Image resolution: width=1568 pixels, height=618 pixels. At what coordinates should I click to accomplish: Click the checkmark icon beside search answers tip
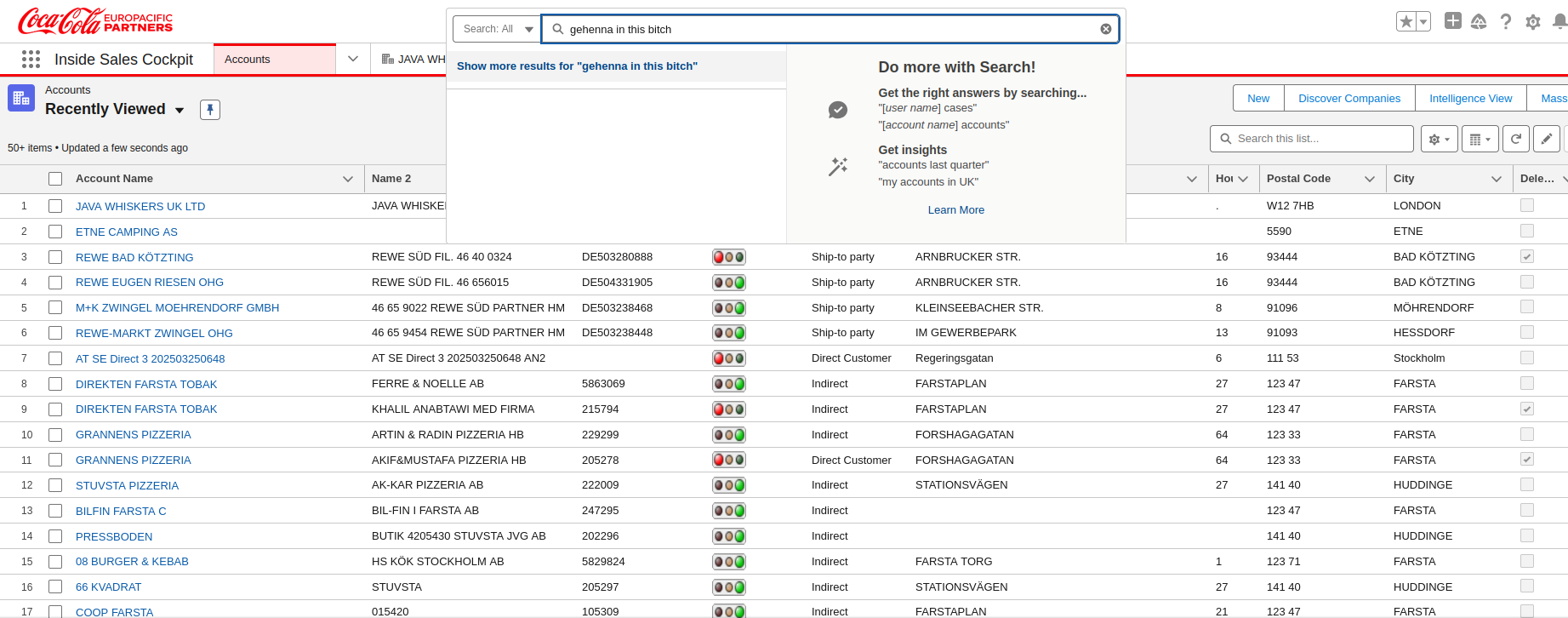838,110
